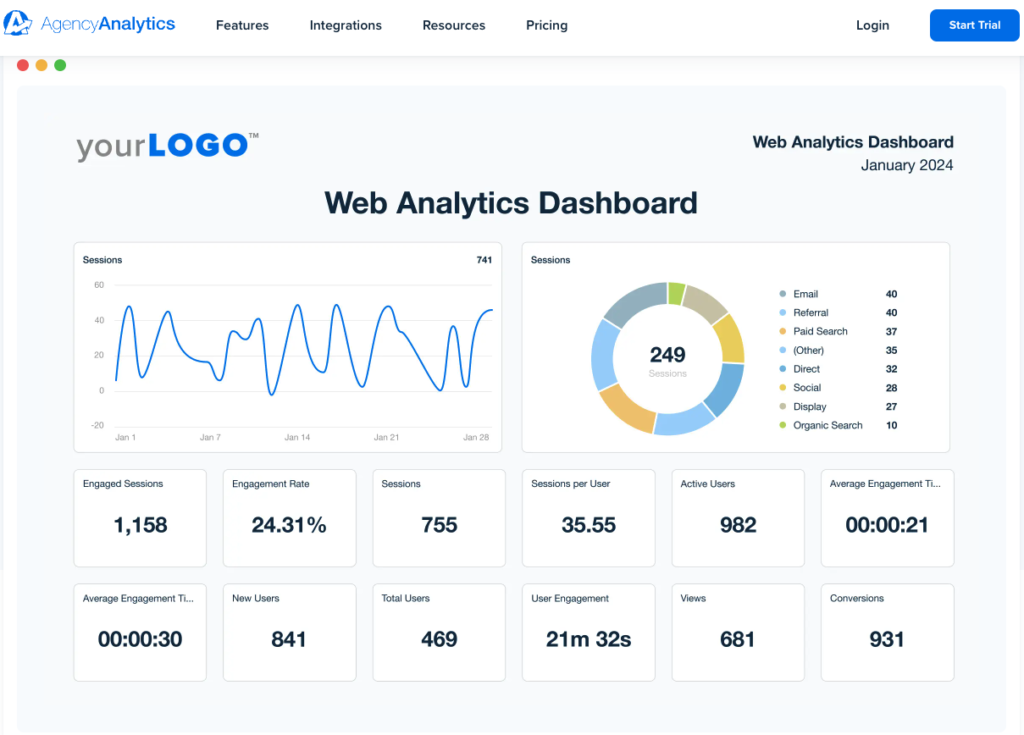1024x735 pixels.
Task: Click the Organic Search legend dot
Action: pos(782,426)
